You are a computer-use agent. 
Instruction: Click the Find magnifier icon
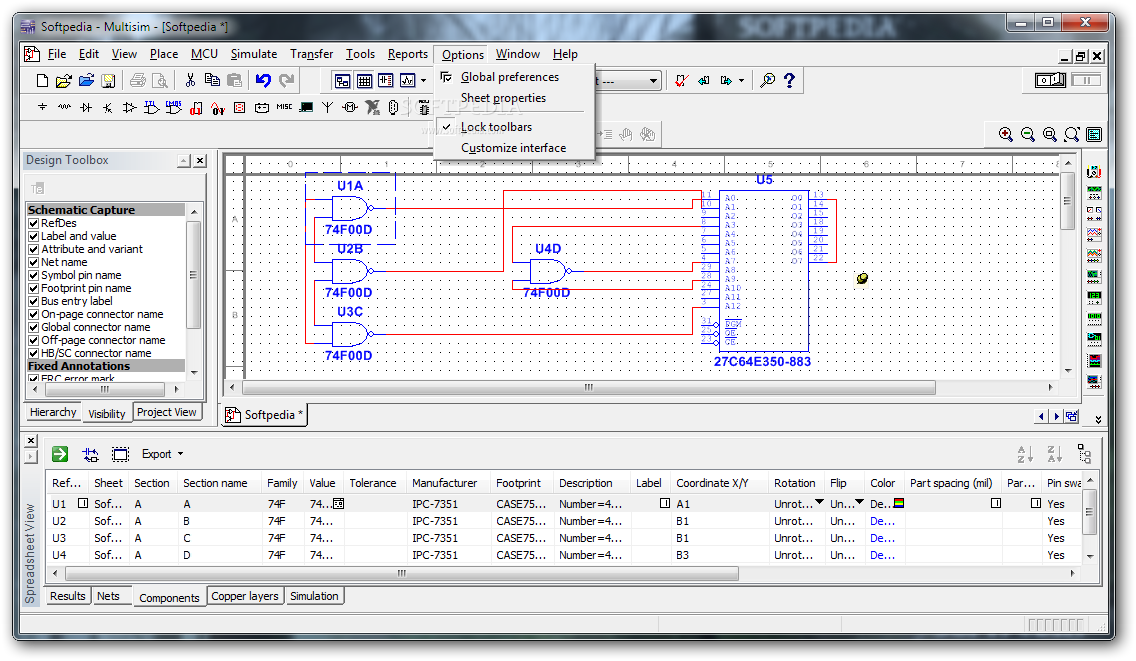[x=767, y=80]
